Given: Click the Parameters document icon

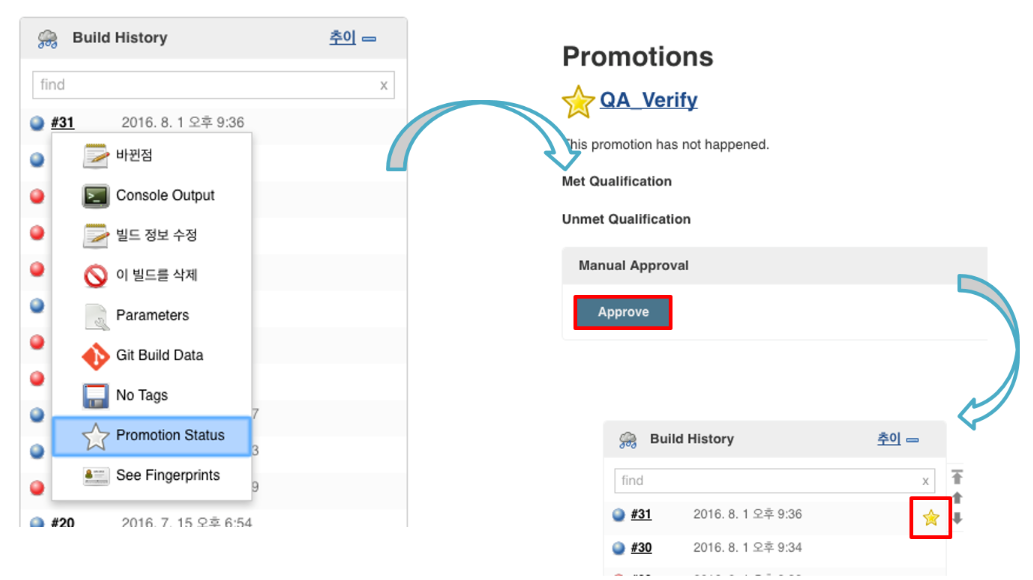Looking at the screenshot, I should tap(96, 316).
